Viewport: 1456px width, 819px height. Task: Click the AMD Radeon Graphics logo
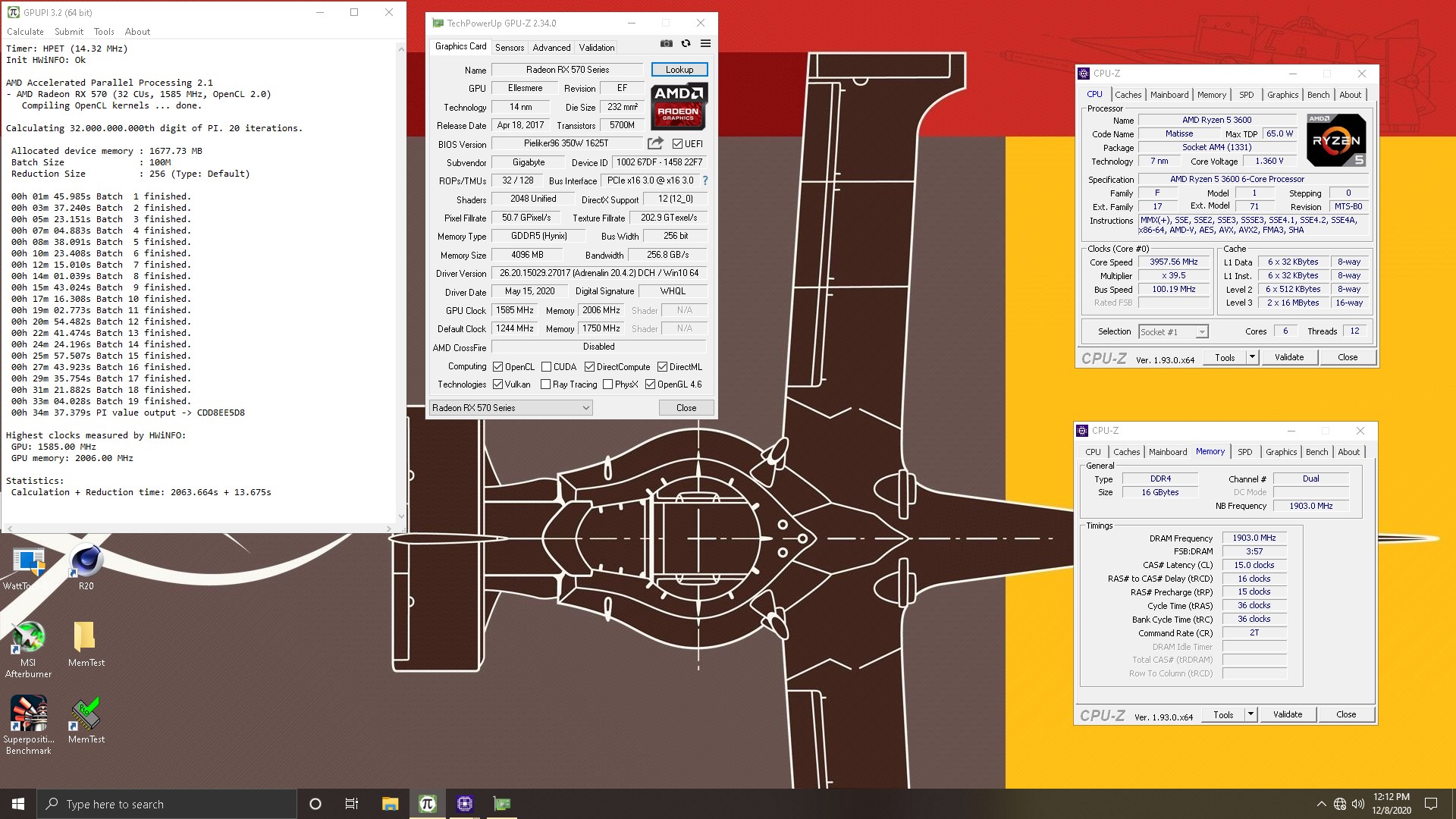pyautogui.click(x=679, y=106)
